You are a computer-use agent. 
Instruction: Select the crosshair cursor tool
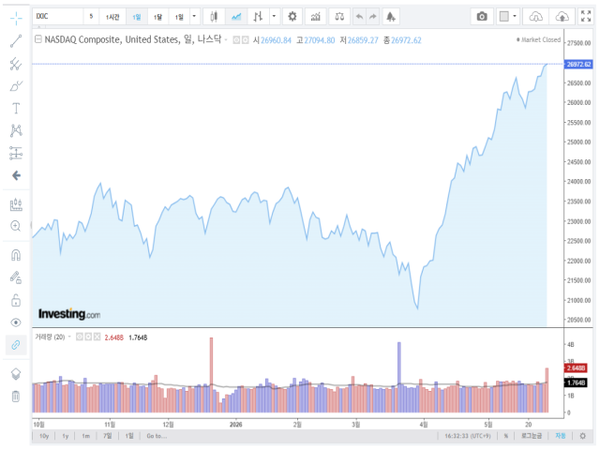tap(16, 18)
